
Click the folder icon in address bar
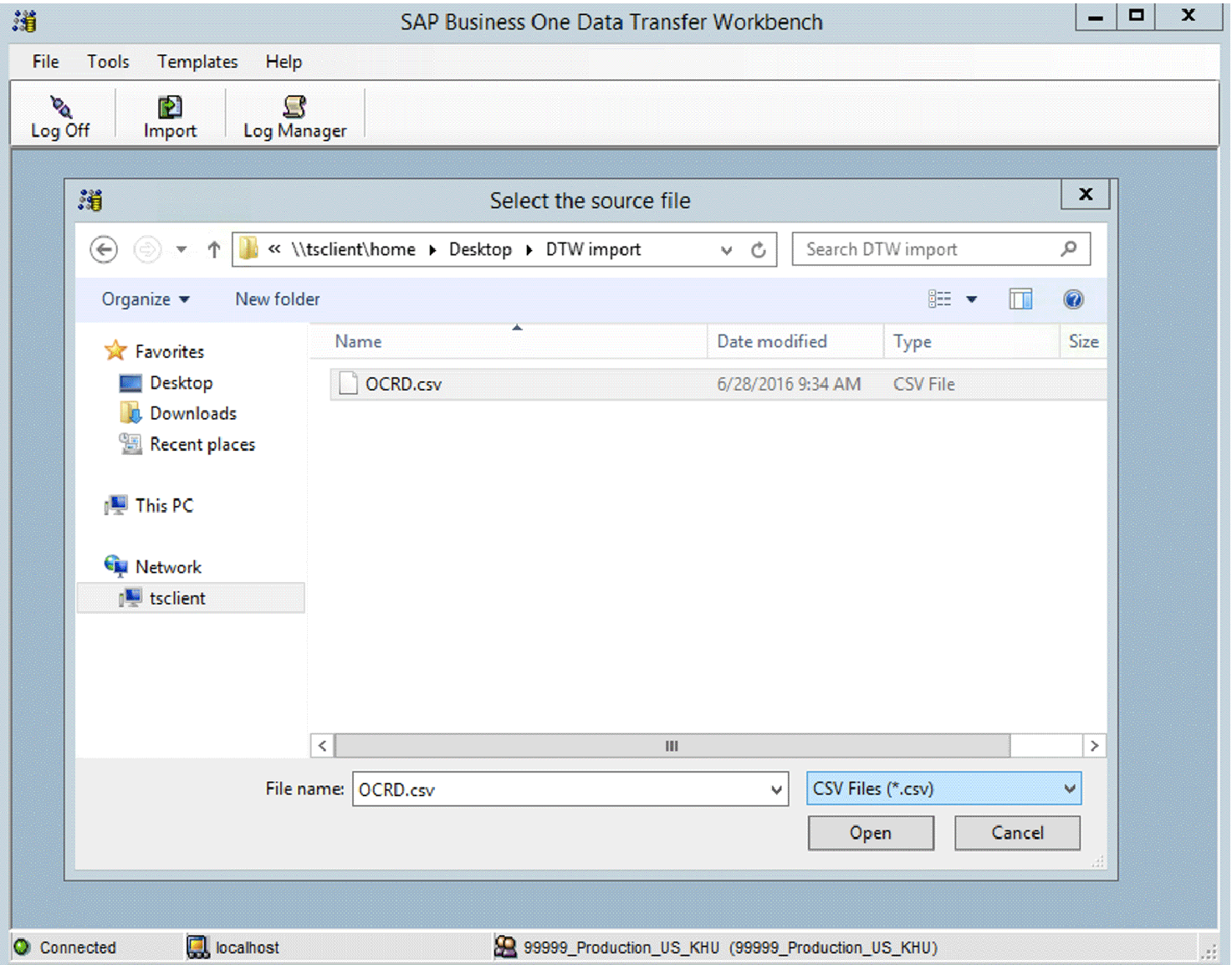[x=248, y=248]
